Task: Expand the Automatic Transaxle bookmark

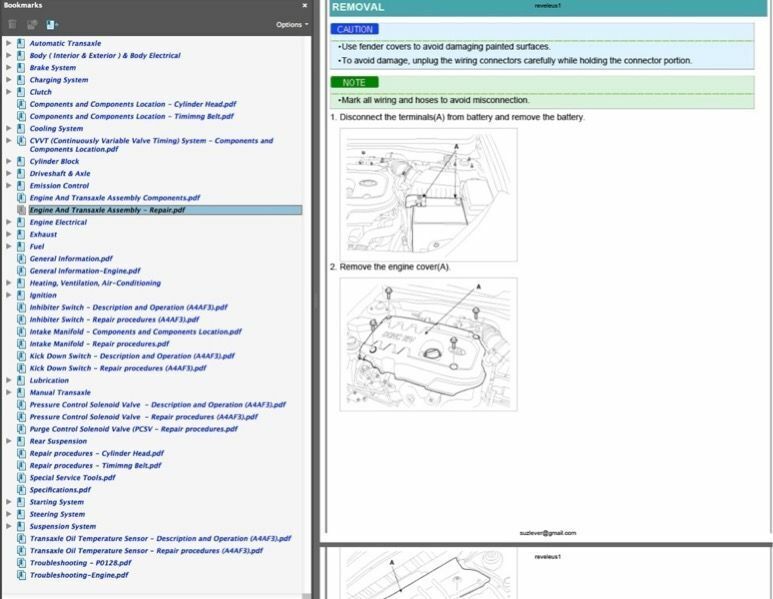Action: coord(9,44)
